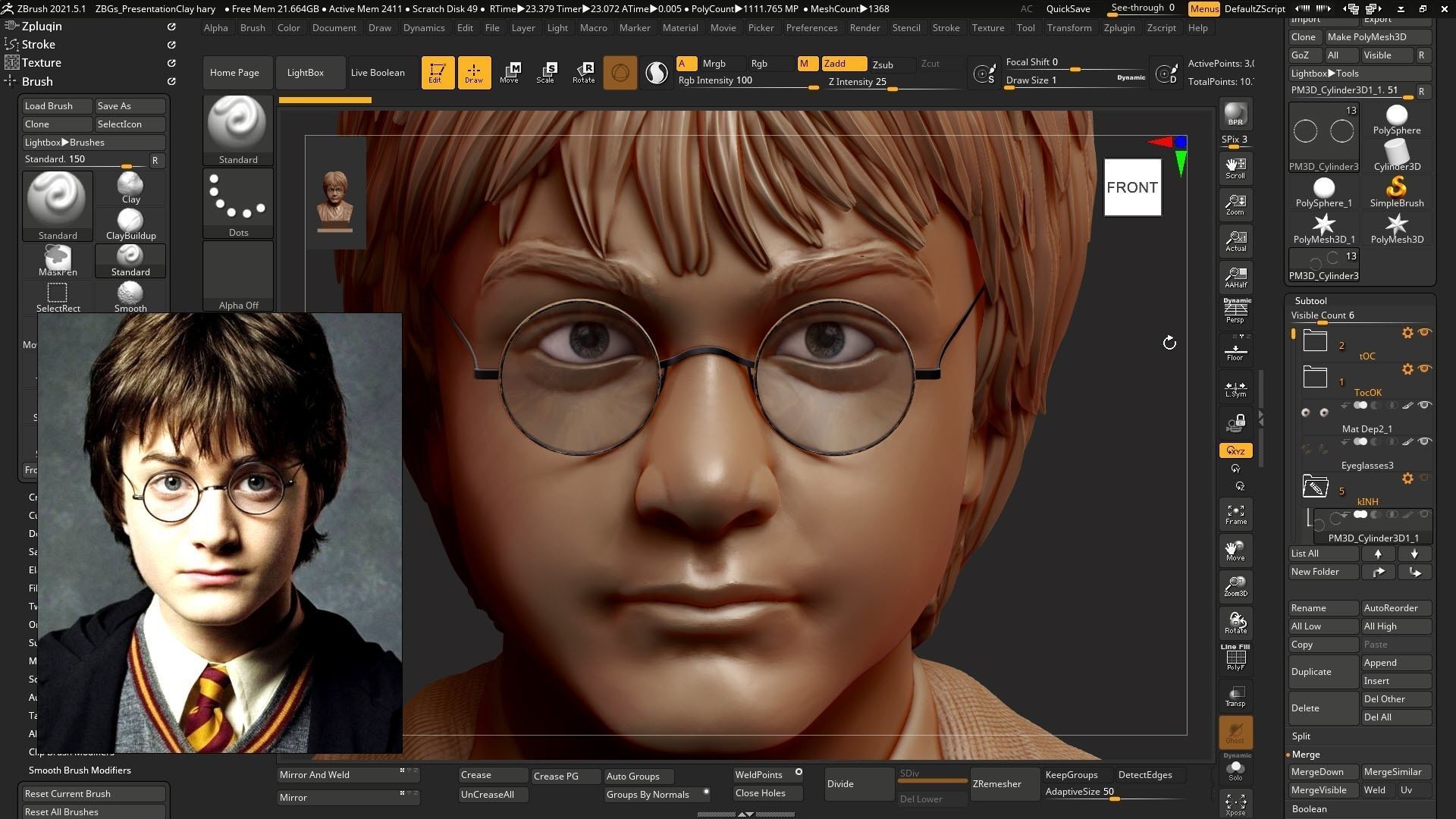Image resolution: width=1456 pixels, height=819 pixels.
Task: Toggle Solo mode
Action: (1235, 769)
